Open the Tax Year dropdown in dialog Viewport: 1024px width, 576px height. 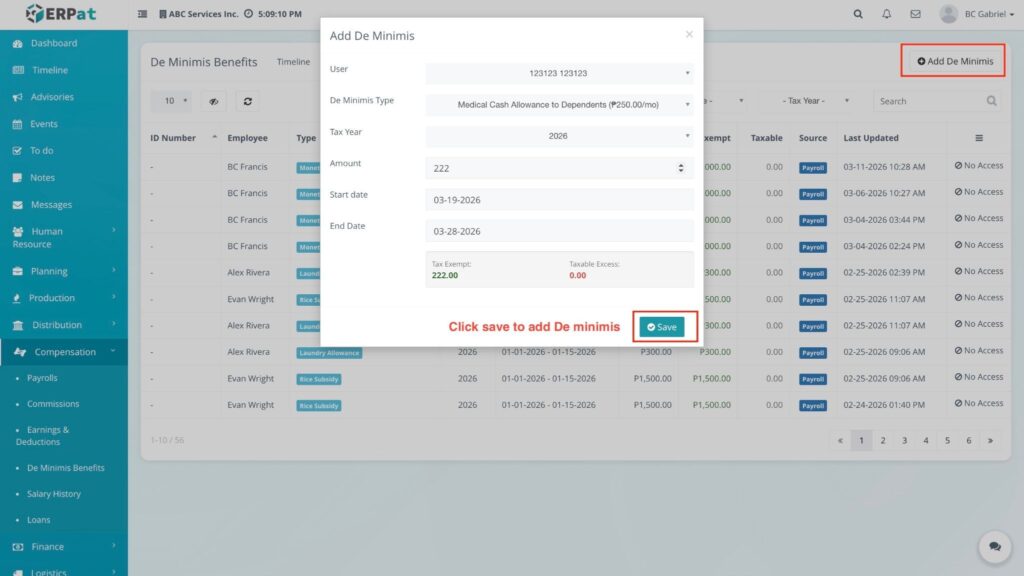point(559,136)
